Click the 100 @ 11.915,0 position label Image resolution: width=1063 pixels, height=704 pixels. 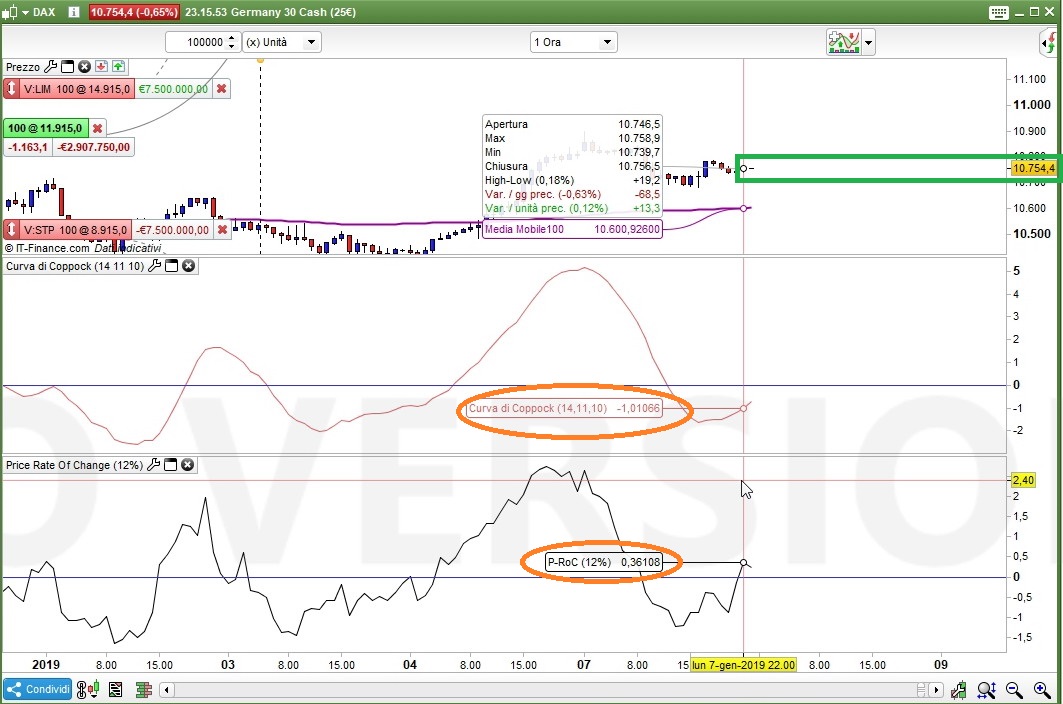[x=45, y=128]
